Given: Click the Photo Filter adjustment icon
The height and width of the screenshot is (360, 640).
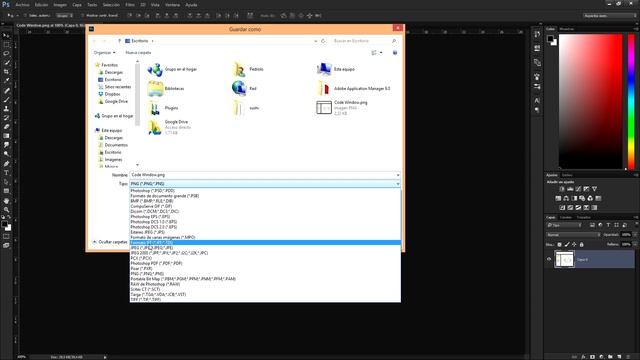Looking at the screenshot, I should (582, 198).
